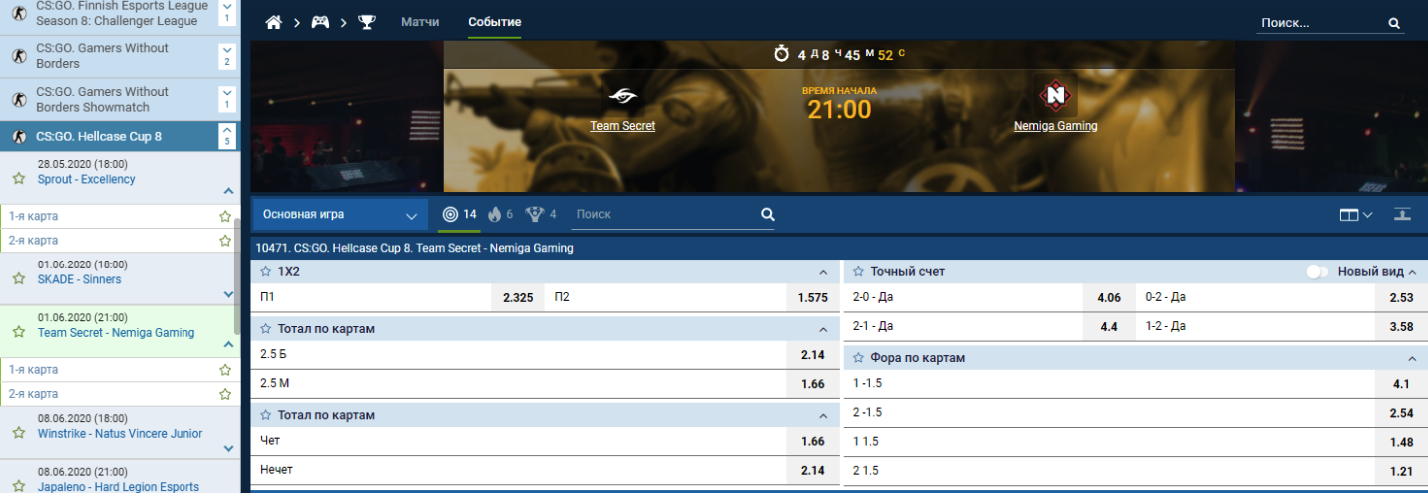Switch to the Матчи tab

(420, 22)
